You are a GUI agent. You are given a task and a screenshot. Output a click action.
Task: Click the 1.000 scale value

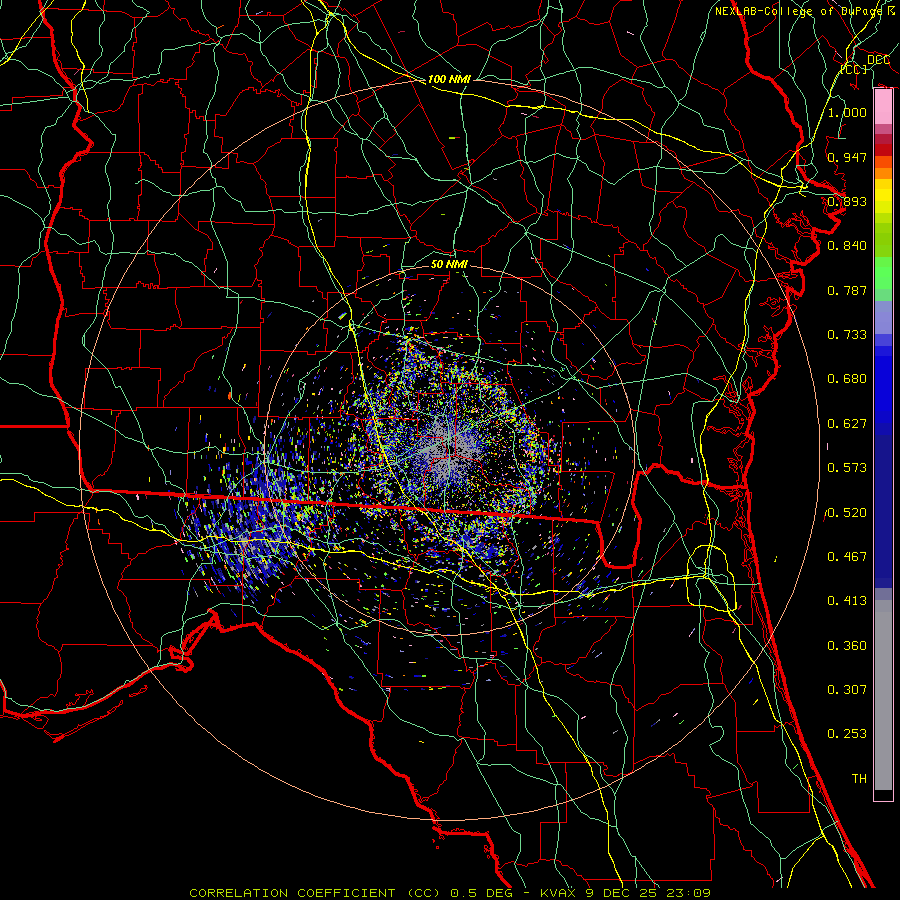tap(847, 112)
